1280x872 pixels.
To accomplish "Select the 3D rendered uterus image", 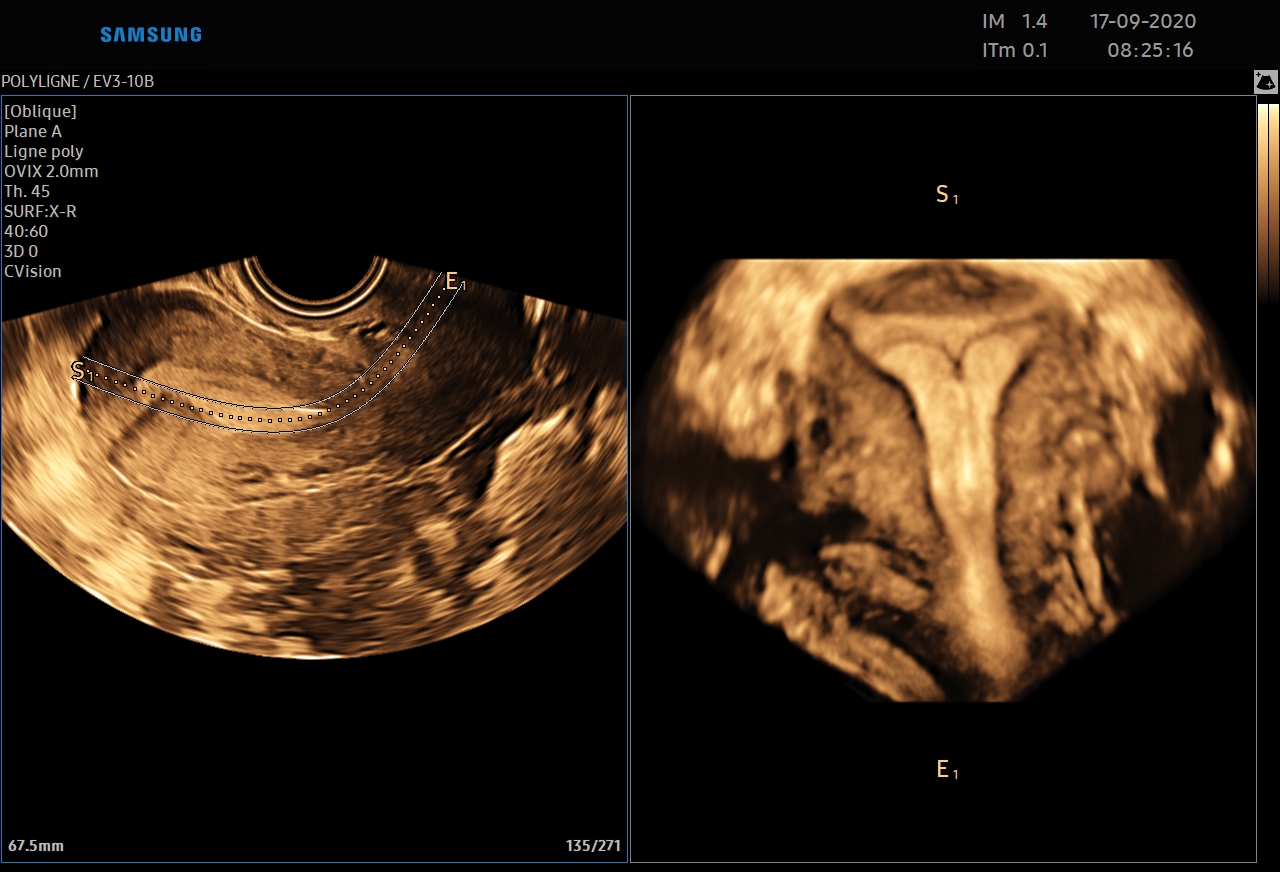I will (x=943, y=480).
